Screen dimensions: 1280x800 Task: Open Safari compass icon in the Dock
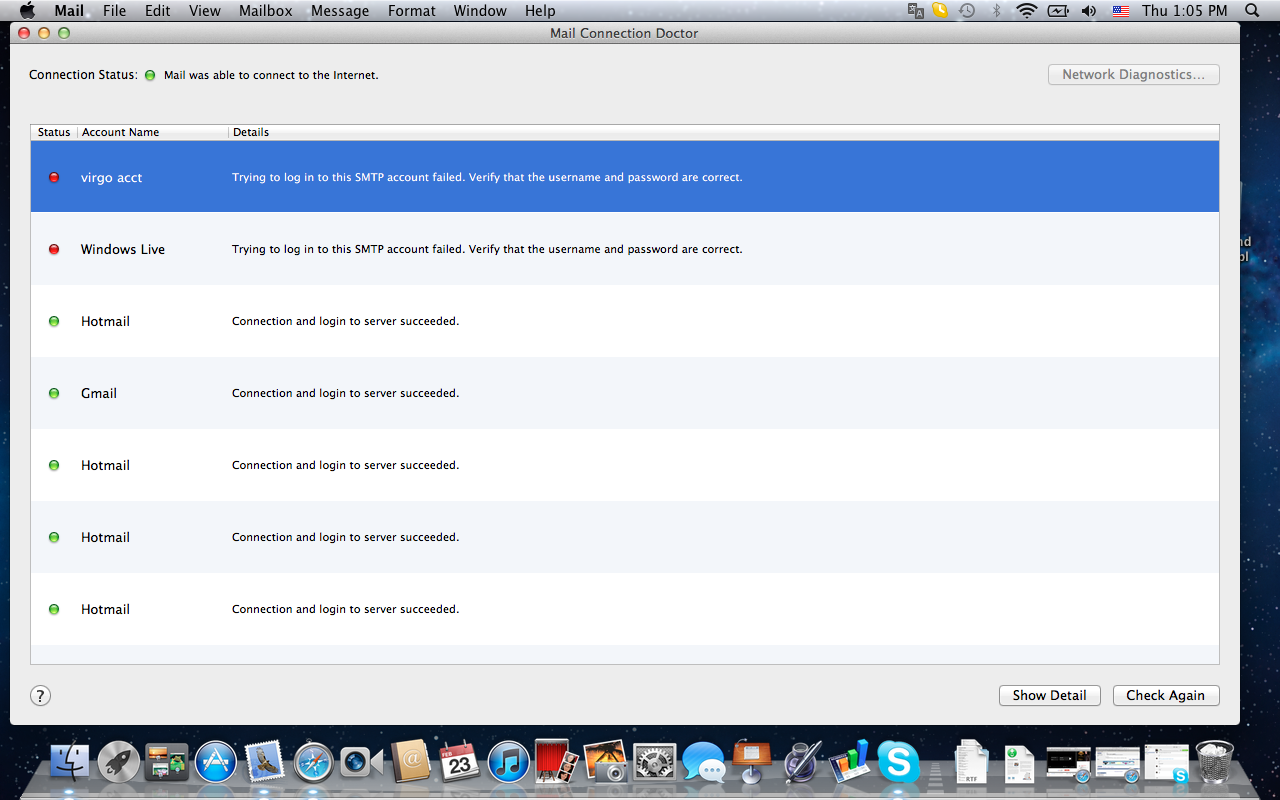[314, 763]
